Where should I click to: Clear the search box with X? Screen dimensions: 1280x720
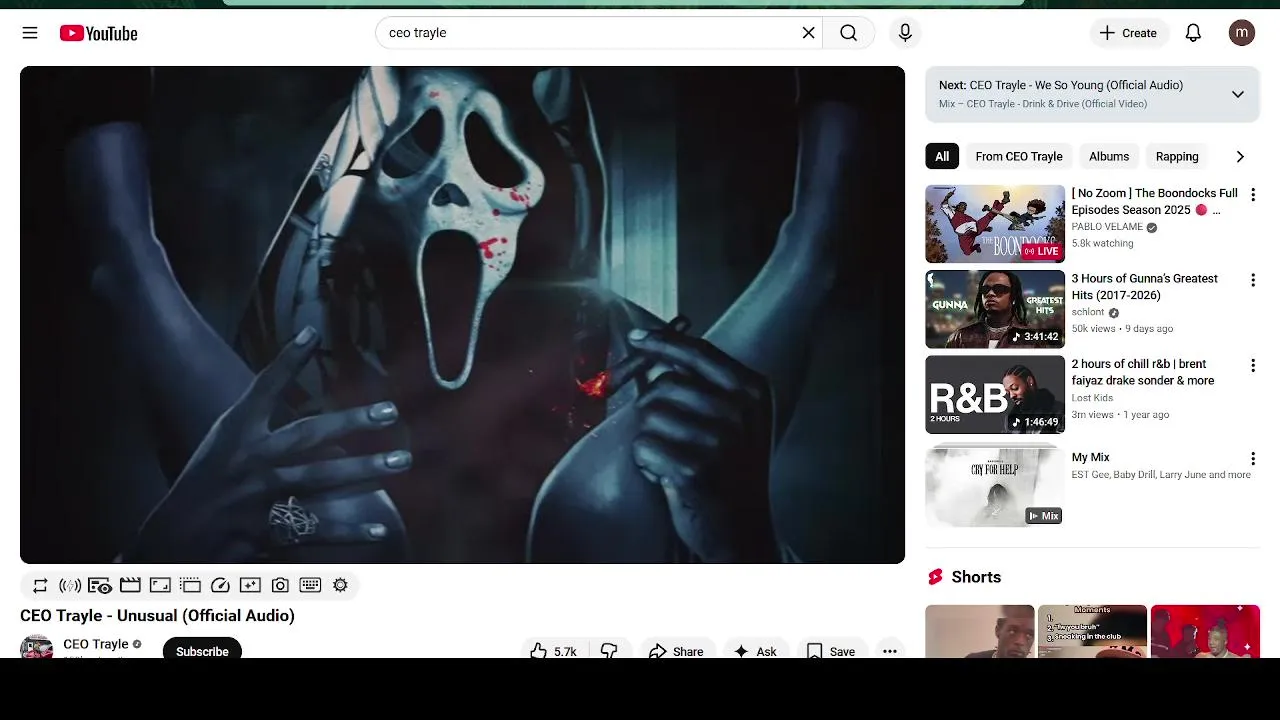click(808, 33)
